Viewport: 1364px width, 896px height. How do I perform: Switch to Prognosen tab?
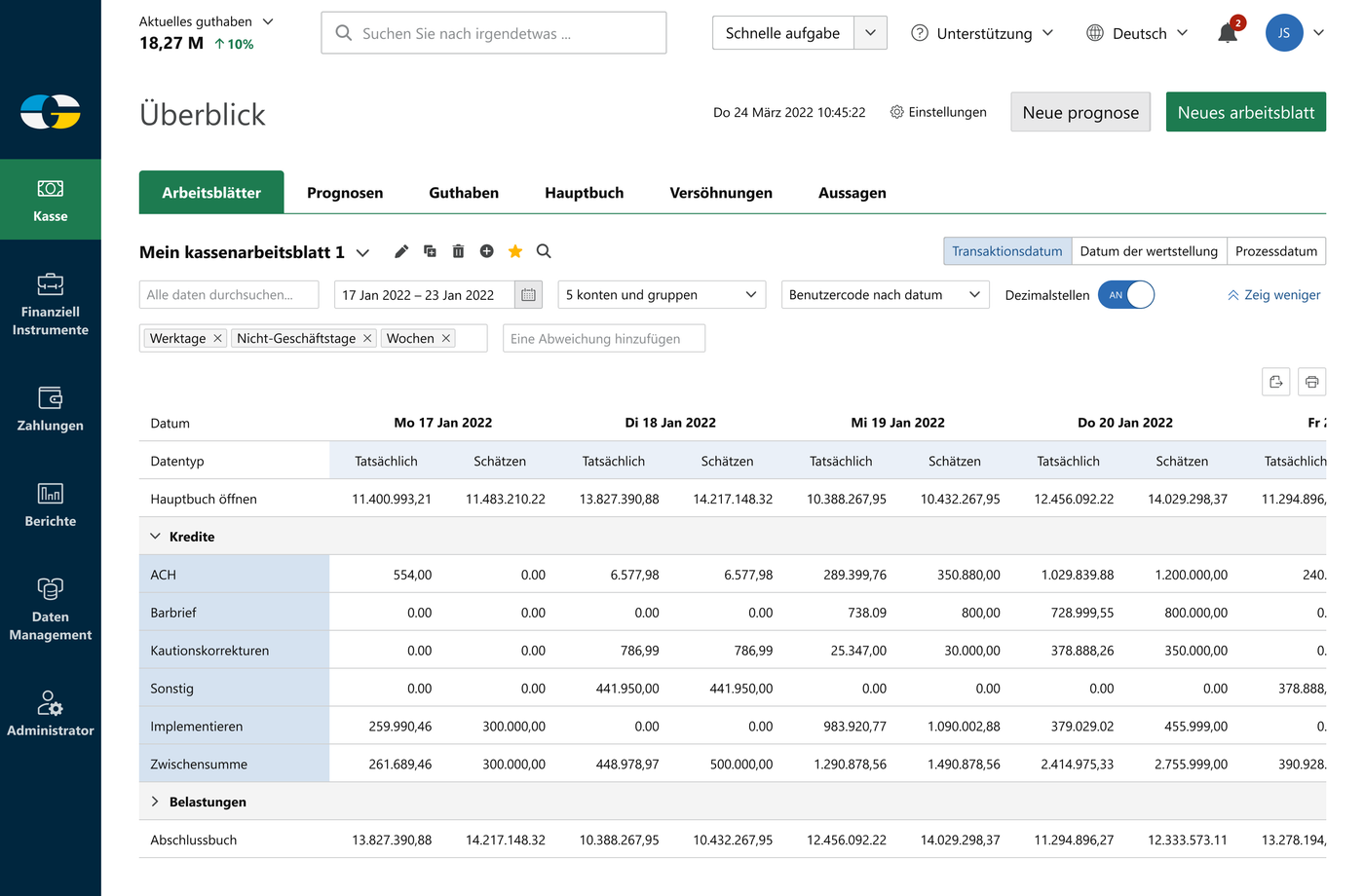pyautogui.click(x=345, y=193)
